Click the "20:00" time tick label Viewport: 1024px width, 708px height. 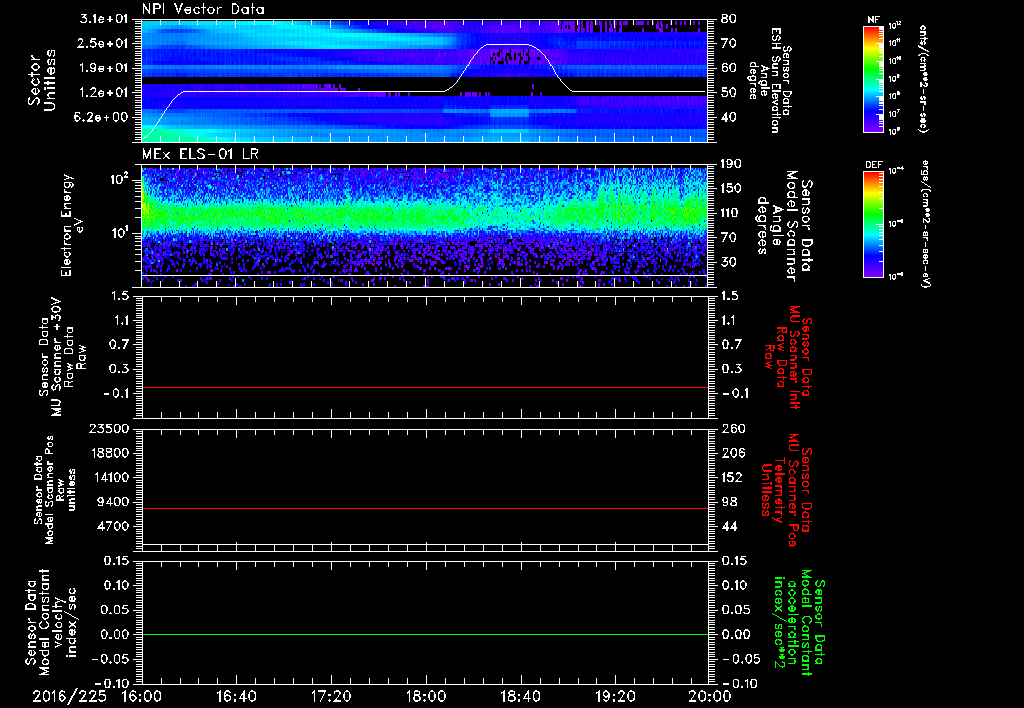point(710,696)
